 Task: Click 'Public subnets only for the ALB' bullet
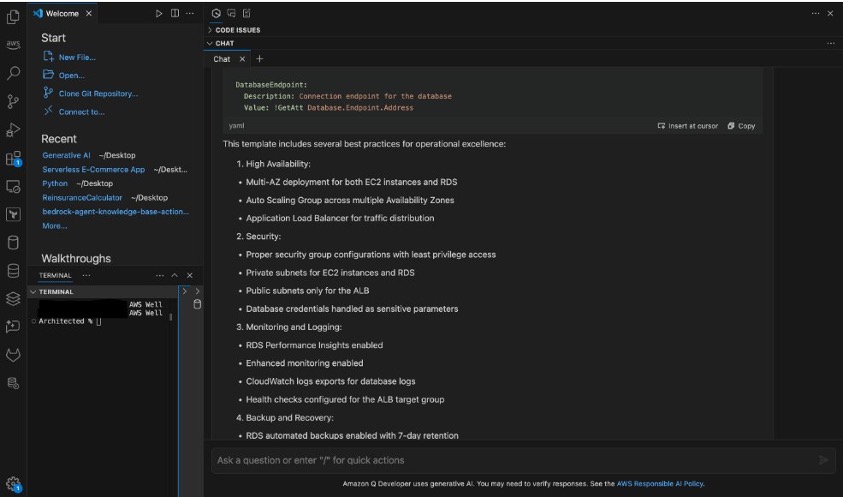point(307,291)
